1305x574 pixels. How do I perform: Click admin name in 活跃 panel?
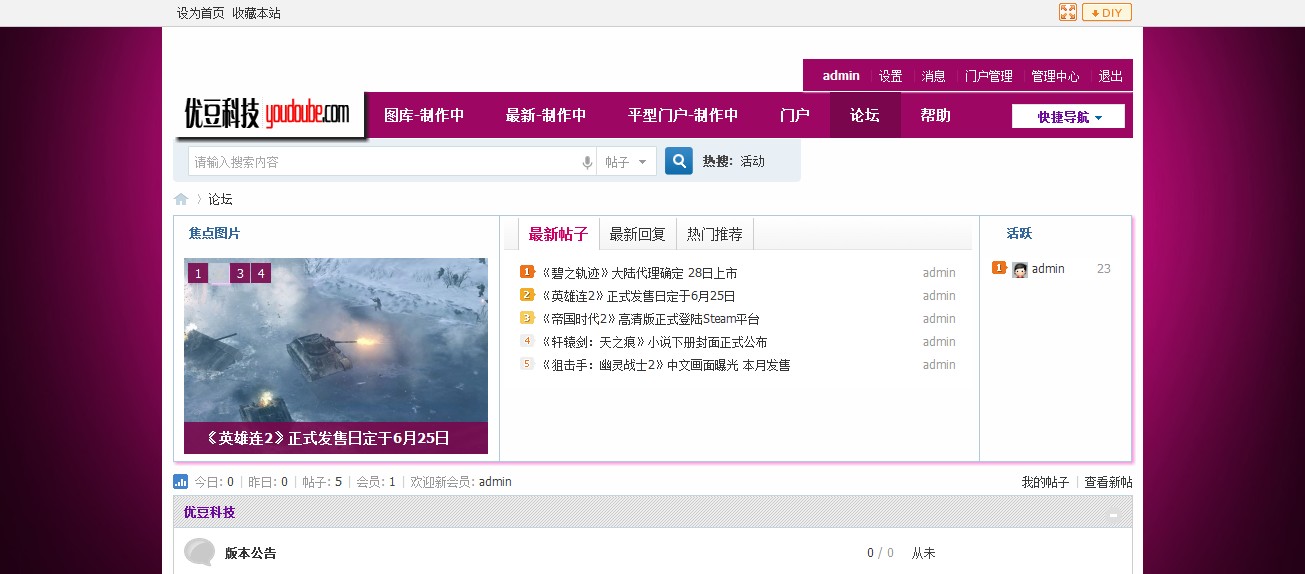pyautogui.click(x=1048, y=269)
